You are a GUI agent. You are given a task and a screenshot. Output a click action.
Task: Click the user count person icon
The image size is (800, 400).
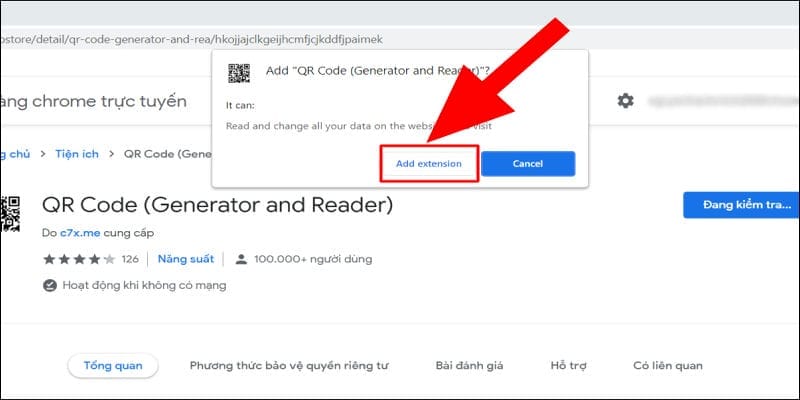coord(241,259)
